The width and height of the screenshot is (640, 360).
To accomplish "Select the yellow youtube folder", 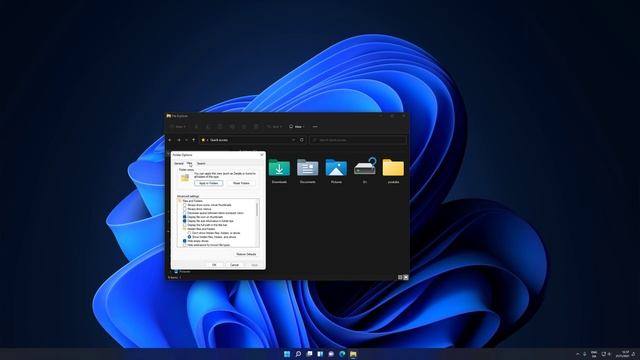I will click(393, 168).
